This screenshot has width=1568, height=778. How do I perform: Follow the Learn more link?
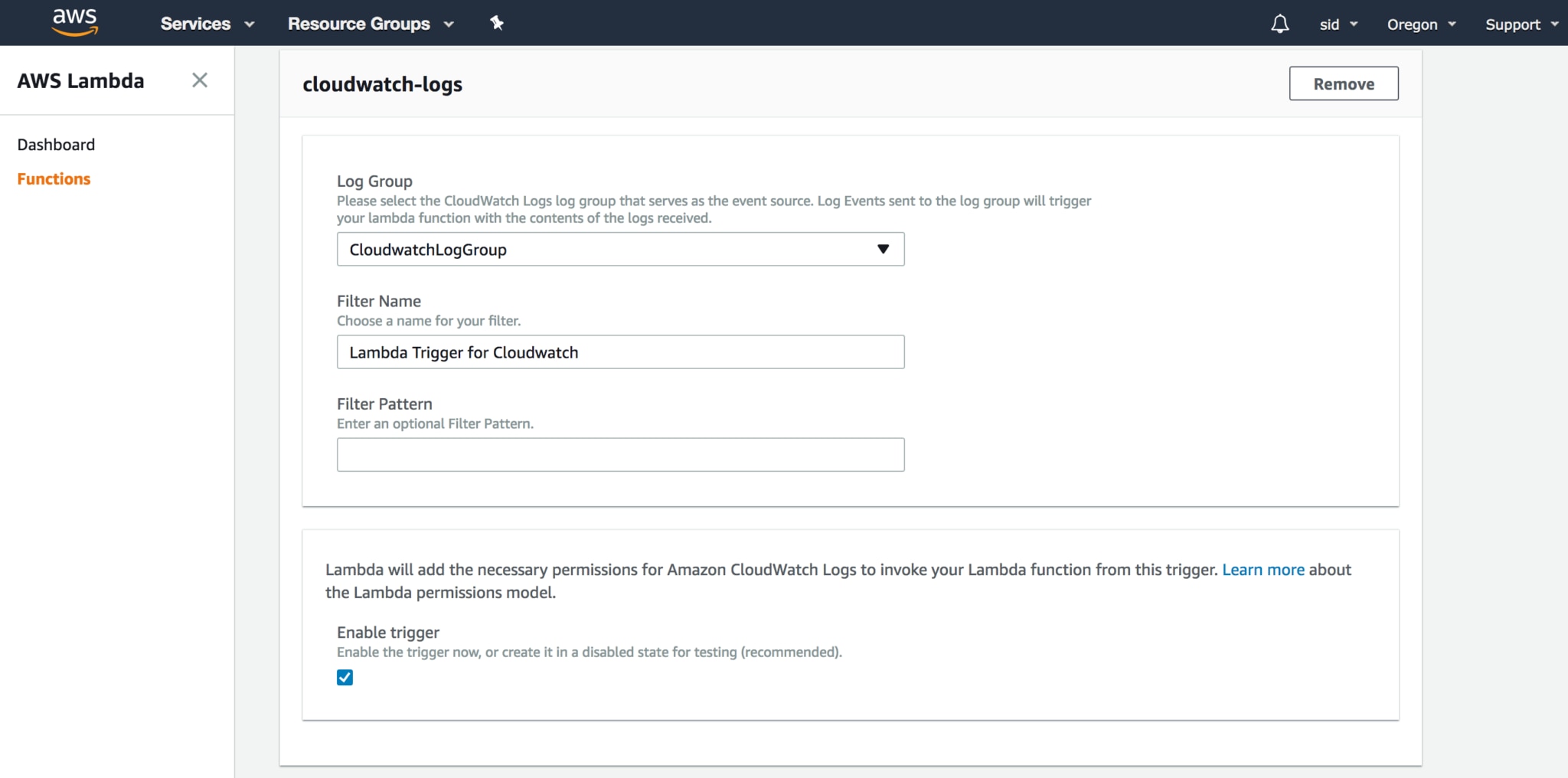1263,570
